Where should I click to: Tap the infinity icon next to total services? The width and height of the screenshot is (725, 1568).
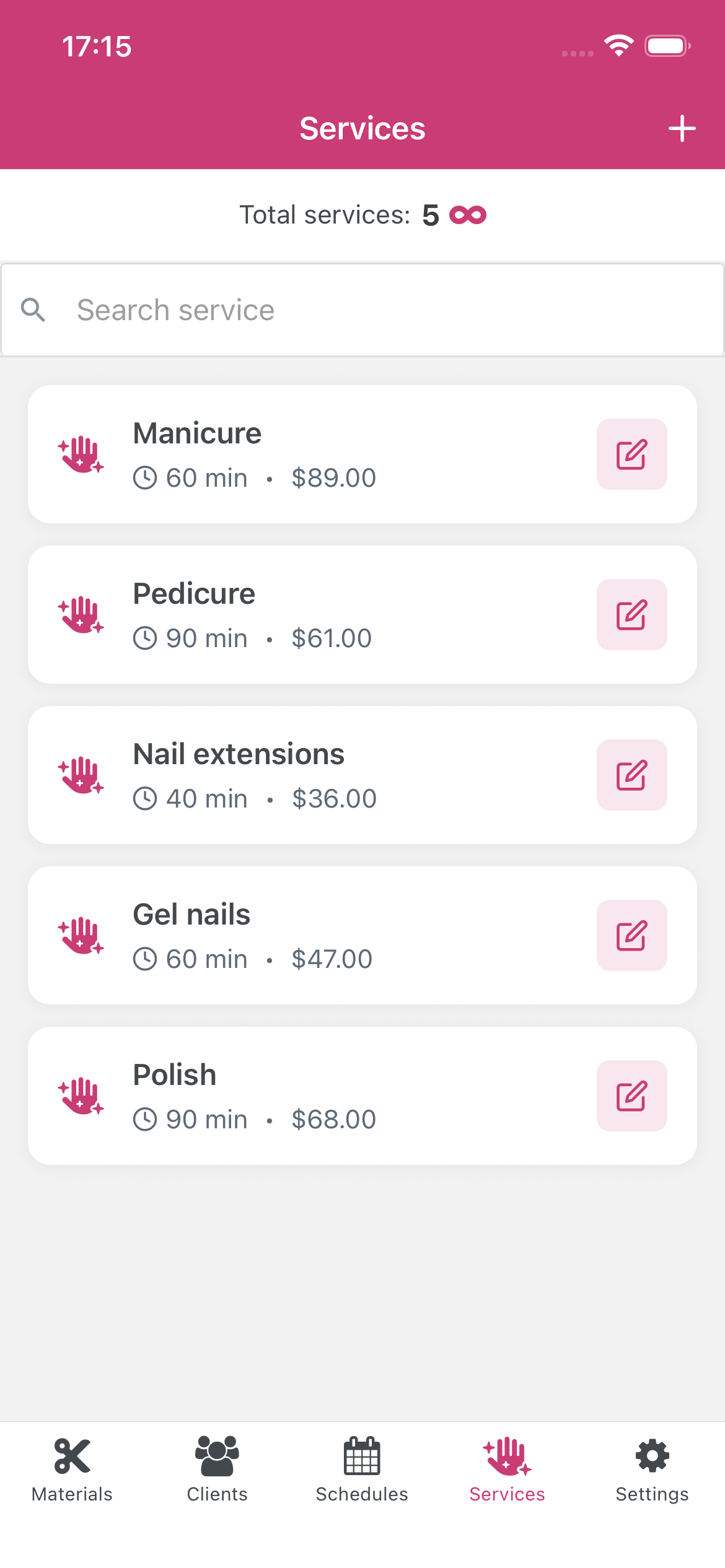click(x=468, y=215)
